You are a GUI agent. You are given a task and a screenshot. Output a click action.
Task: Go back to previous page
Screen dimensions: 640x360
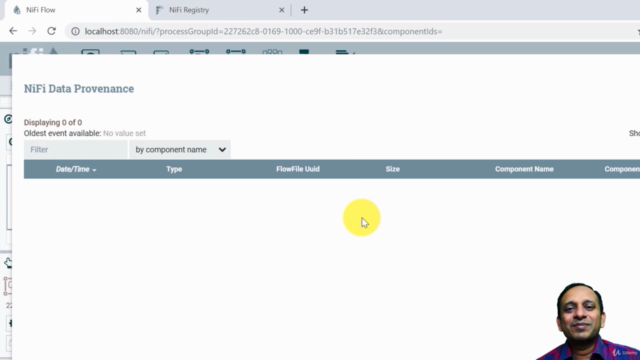click(x=13, y=31)
